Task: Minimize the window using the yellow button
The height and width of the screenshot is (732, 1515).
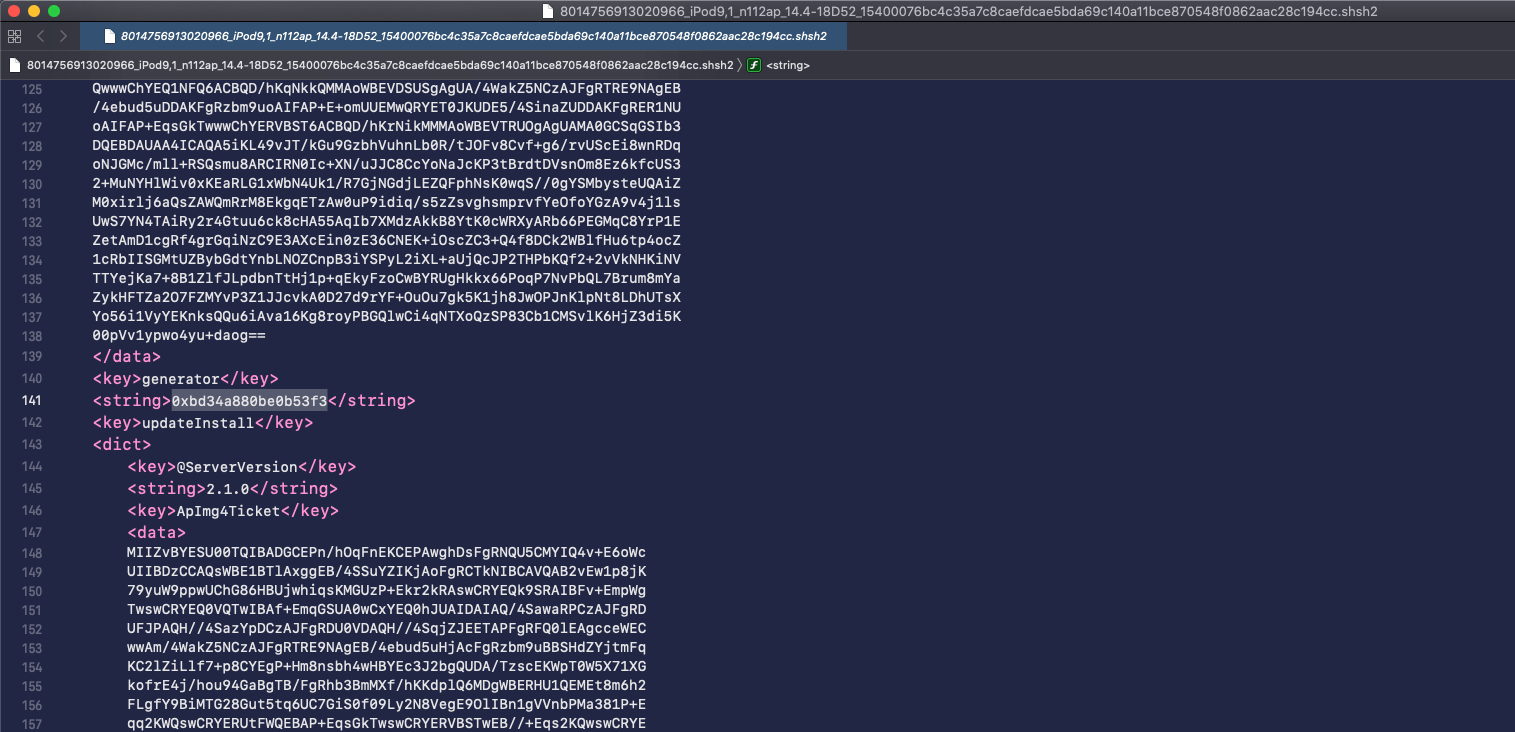Action: [x=34, y=11]
